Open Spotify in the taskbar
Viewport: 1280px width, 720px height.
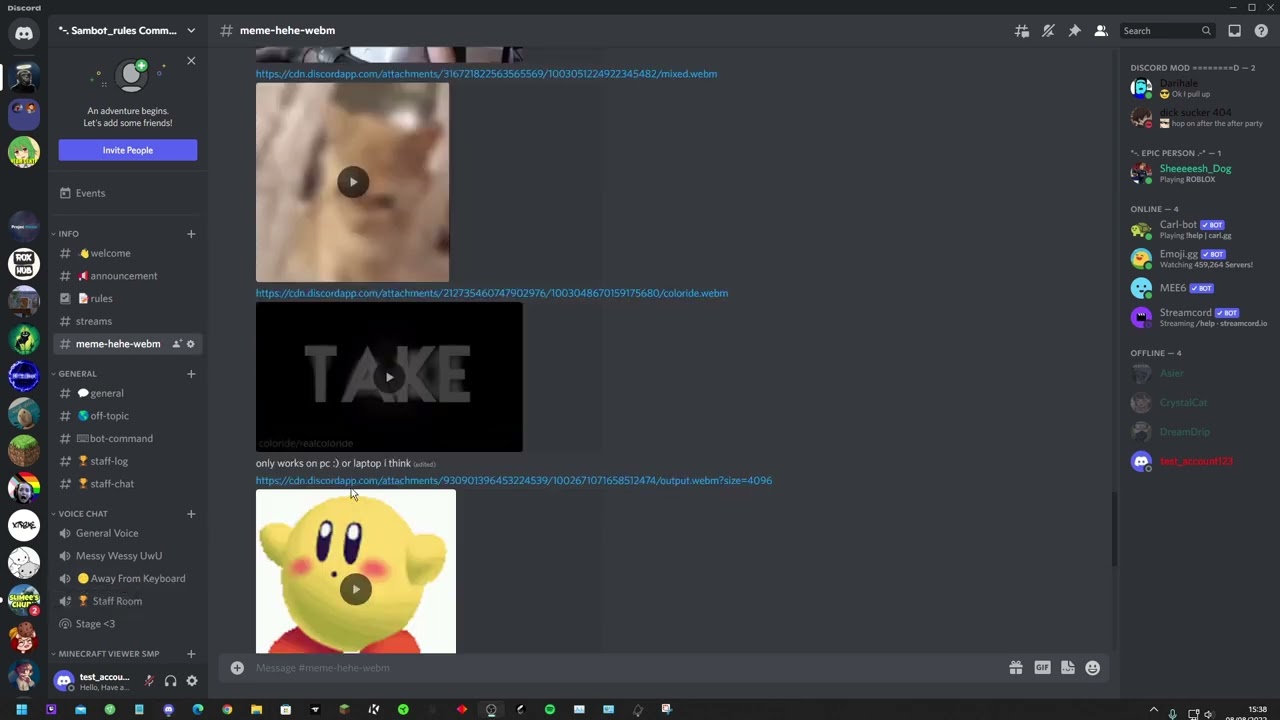tap(550, 710)
